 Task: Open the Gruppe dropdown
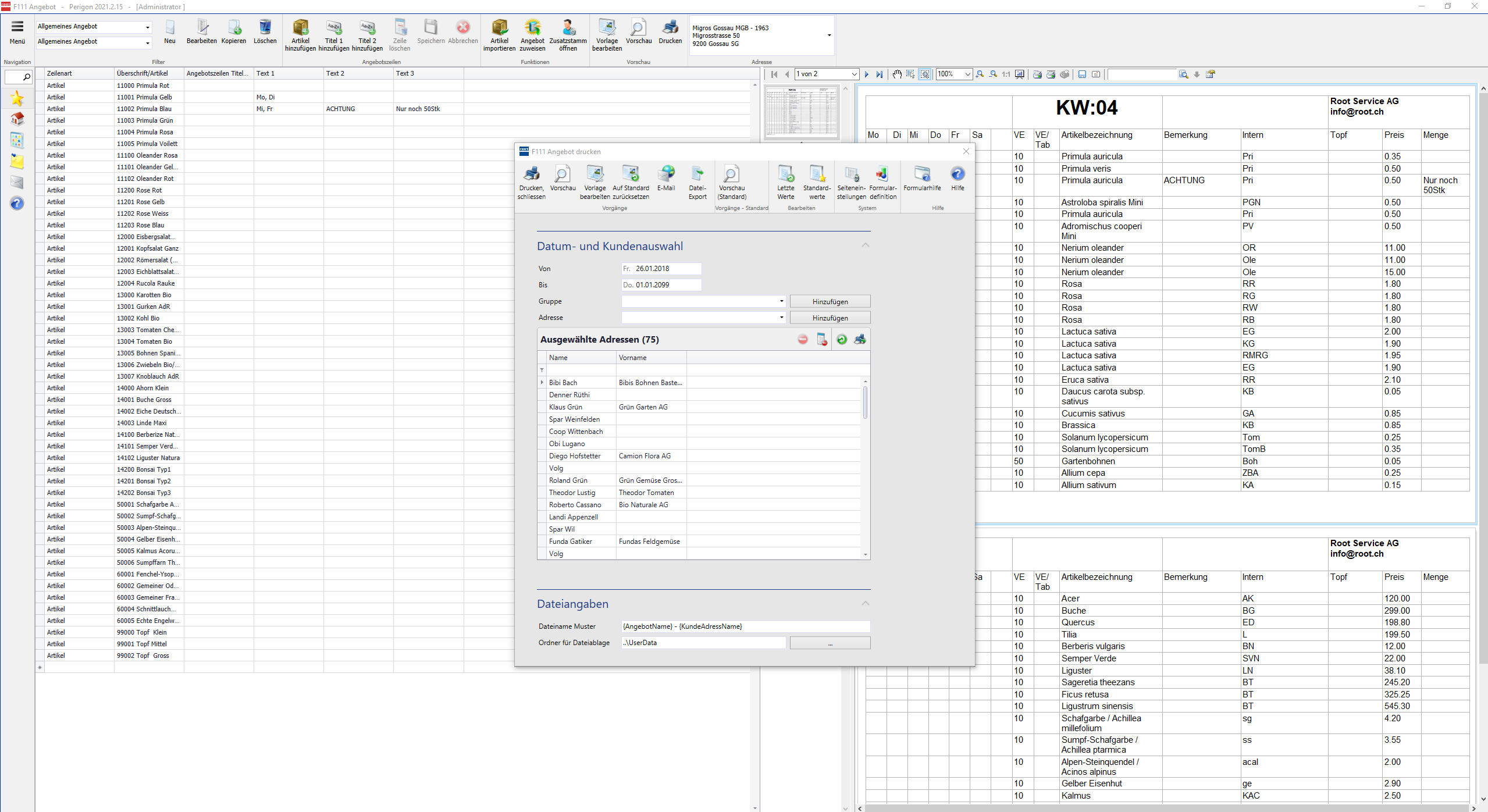click(781, 301)
